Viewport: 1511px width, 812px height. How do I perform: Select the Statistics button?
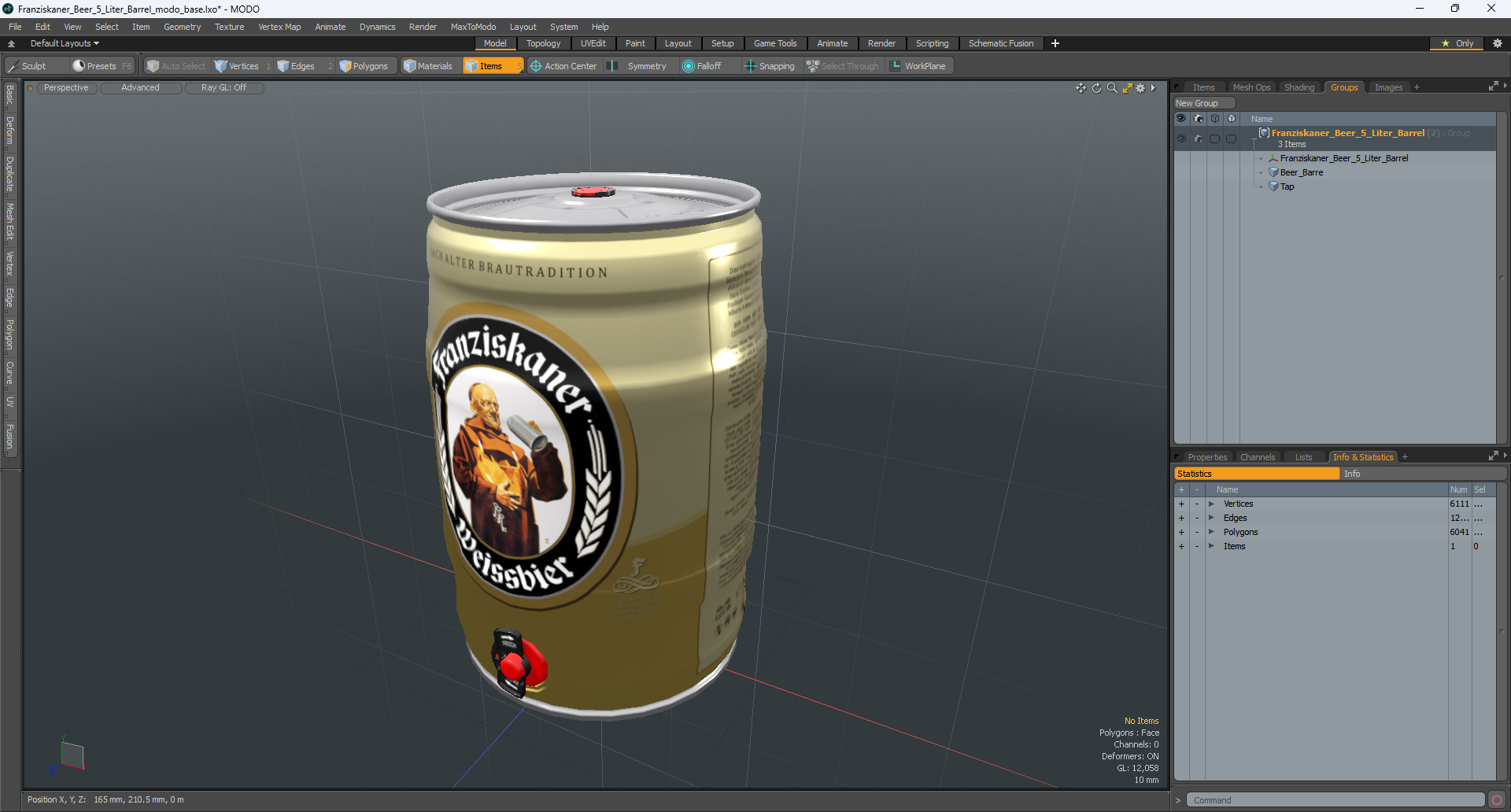[1257, 474]
